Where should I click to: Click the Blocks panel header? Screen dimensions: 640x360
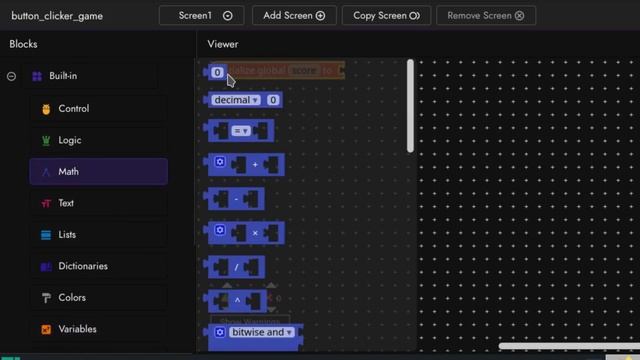[x=23, y=44]
